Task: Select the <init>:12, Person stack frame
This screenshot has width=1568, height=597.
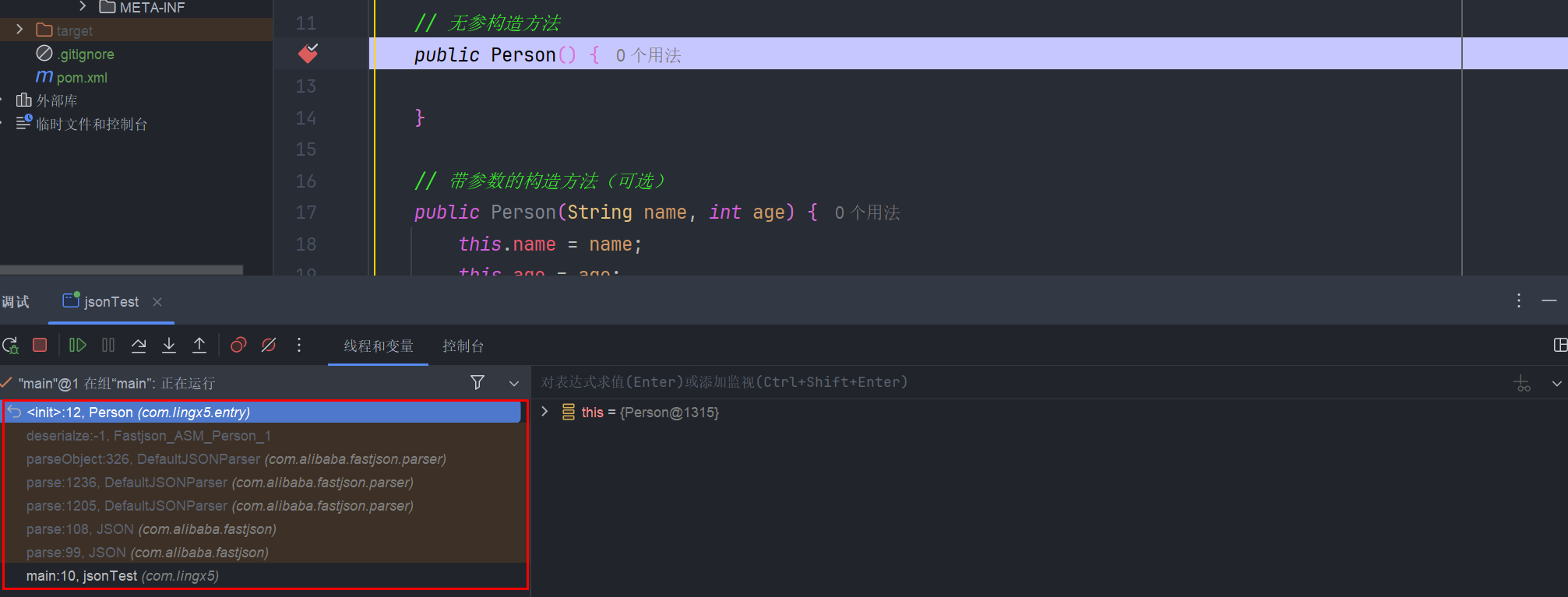Action: [x=263, y=412]
